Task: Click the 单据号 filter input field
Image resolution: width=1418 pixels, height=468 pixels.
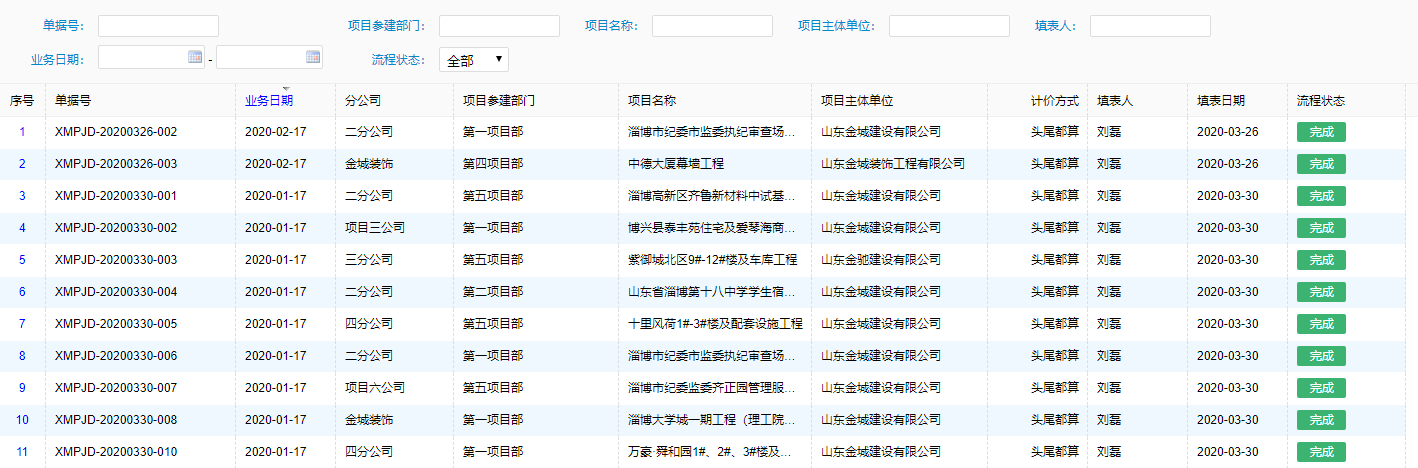Action: tap(158, 26)
